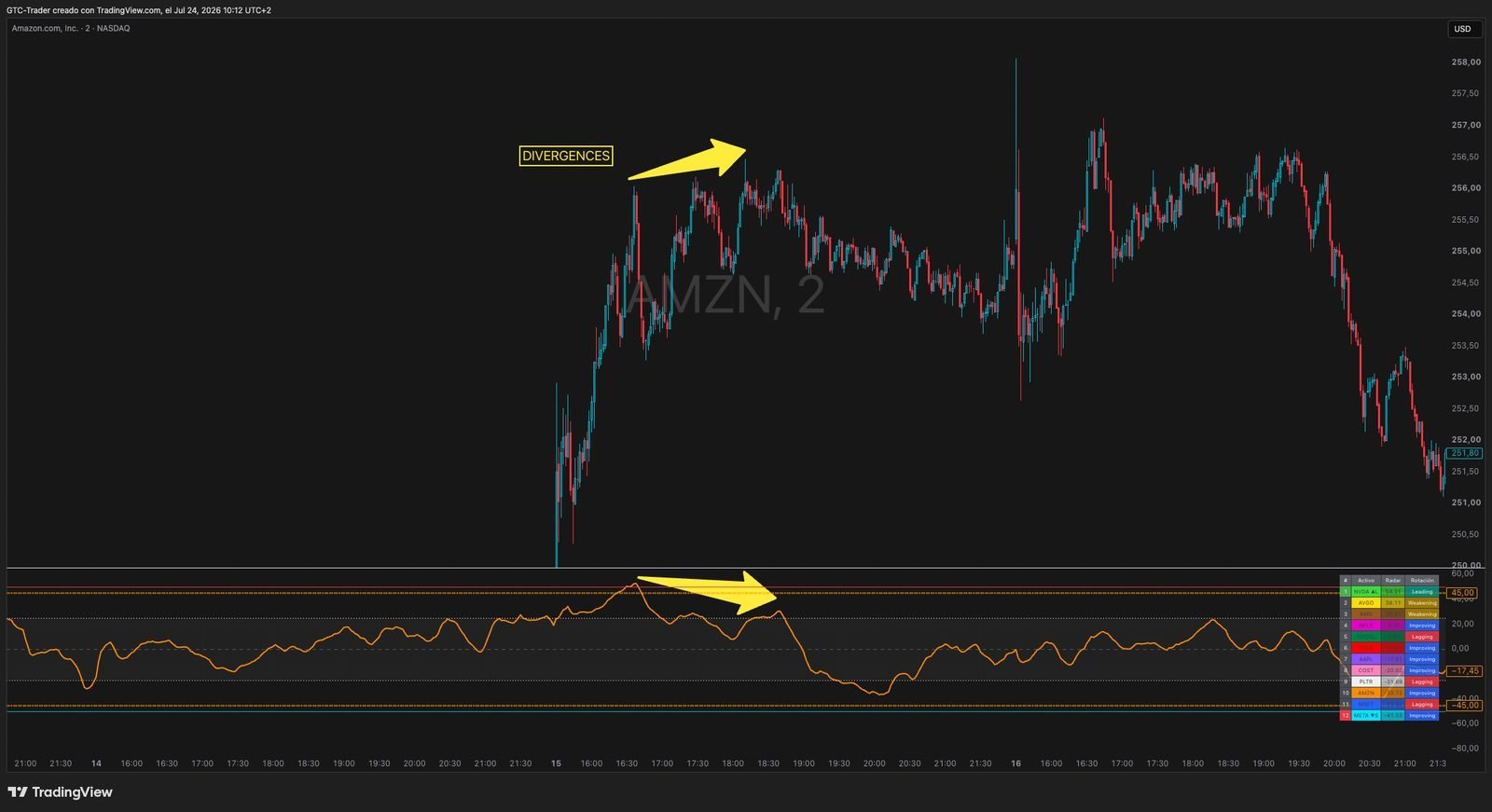Screen dimensions: 1492x812
Task: Click the 256,00 price axis label
Action: point(1466,188)
